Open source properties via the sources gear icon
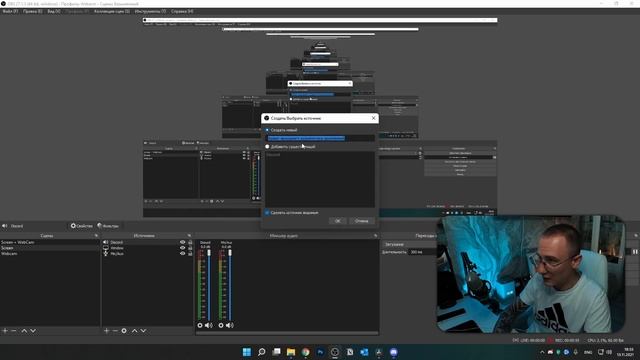The height and width of the screenshot is (360, 640). tap(124, 331)
